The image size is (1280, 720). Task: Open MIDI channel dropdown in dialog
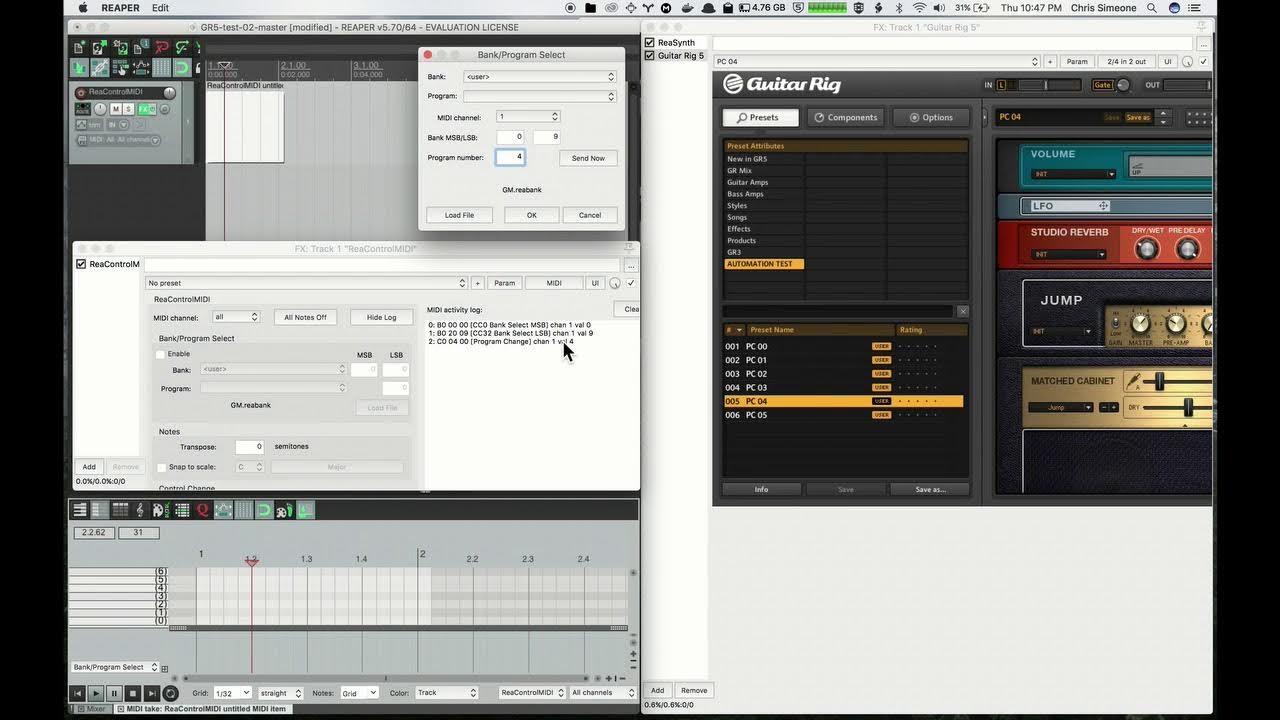point(529,117)
